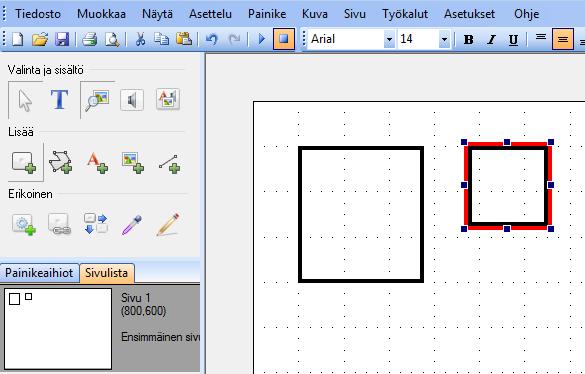Viewport: 585px width, 374px height.
Task: Open the font size 14 dropdown
Action: [x=444, y=39]
